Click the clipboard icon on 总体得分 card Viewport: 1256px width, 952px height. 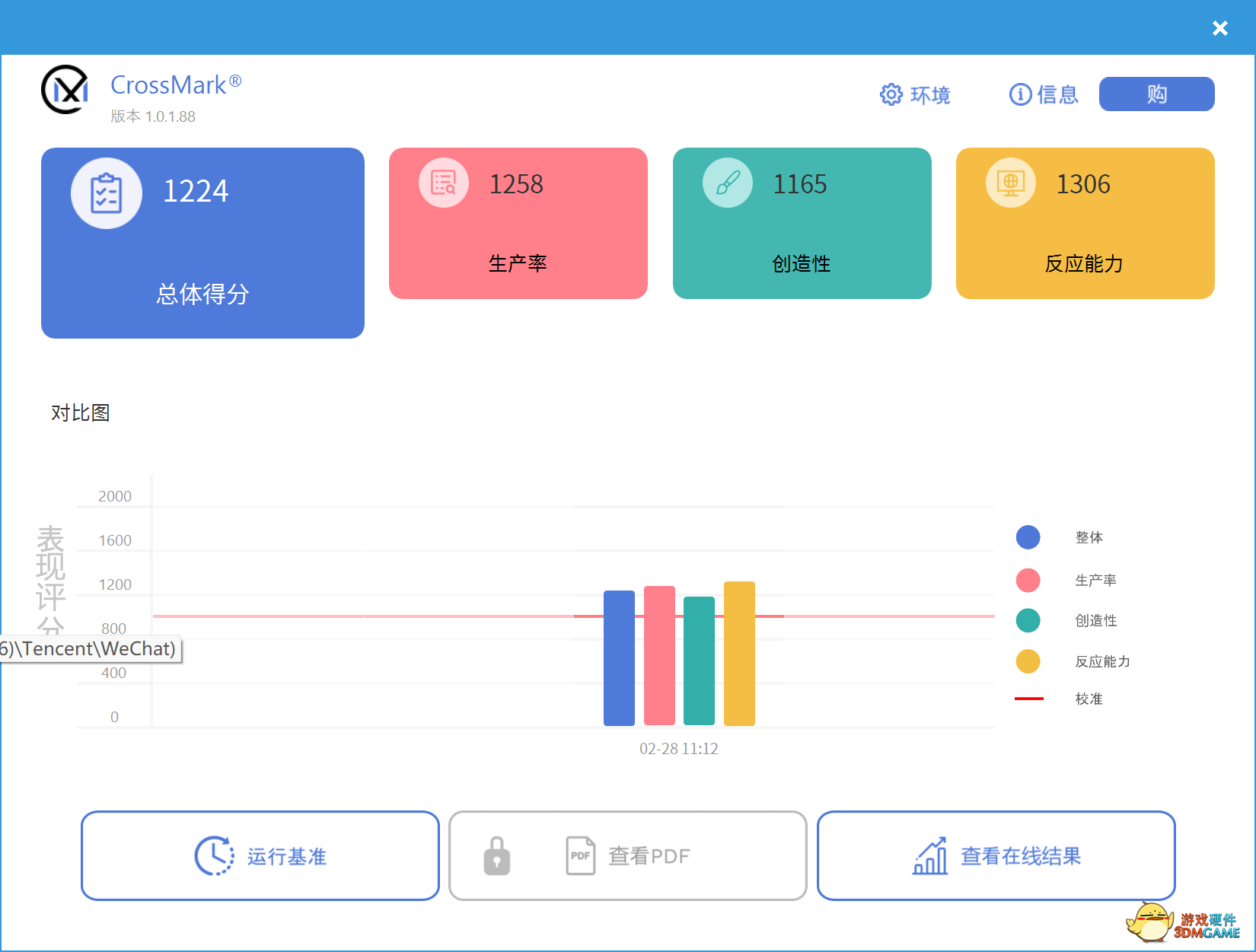pos(106,193)
